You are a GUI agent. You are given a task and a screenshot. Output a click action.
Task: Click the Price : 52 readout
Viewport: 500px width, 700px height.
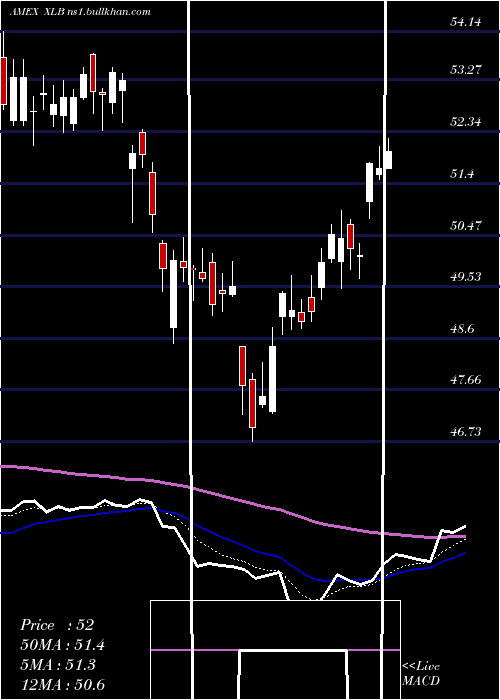click(57, 625)
